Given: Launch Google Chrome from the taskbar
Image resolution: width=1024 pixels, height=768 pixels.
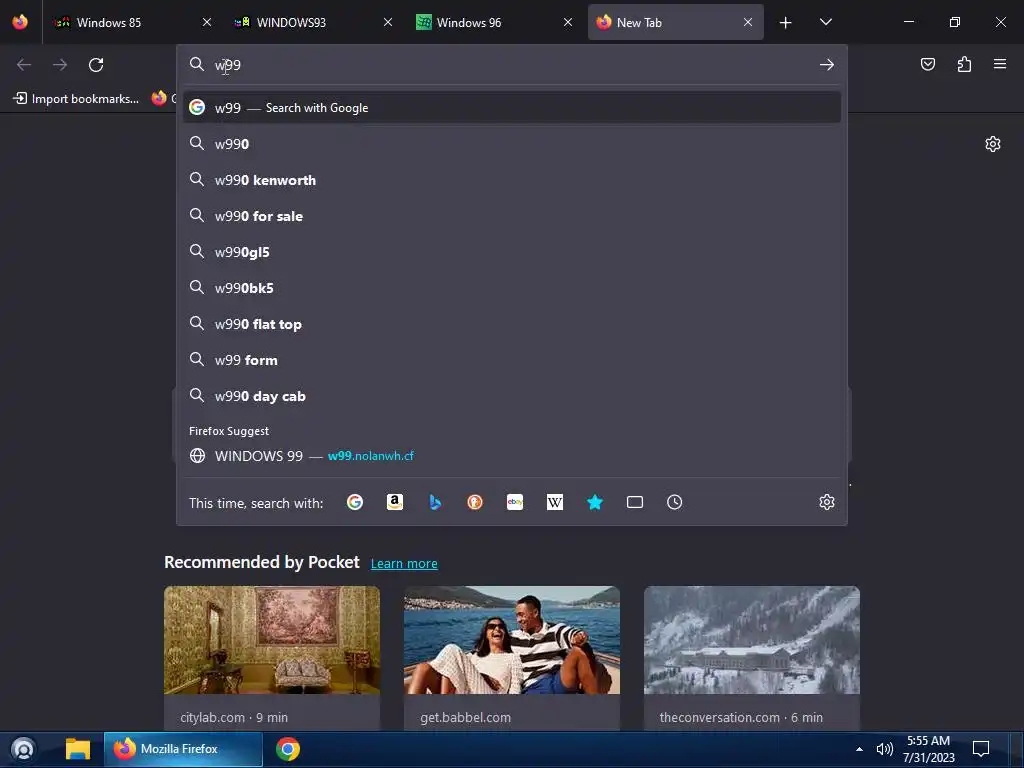Looking at the screenshot, I should tap(288, 749).
